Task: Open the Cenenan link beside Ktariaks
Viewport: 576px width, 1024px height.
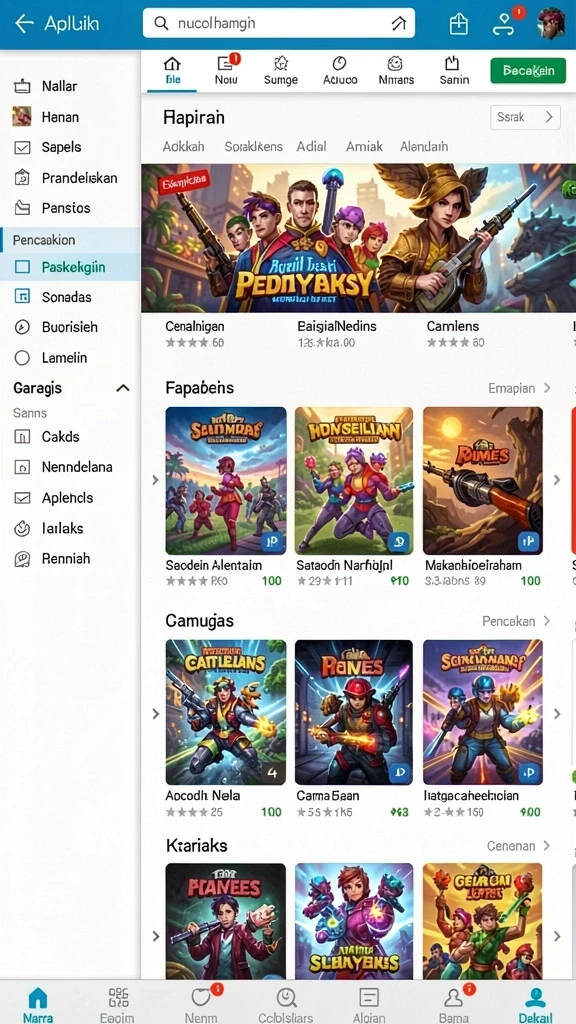Action: point(519,846)
